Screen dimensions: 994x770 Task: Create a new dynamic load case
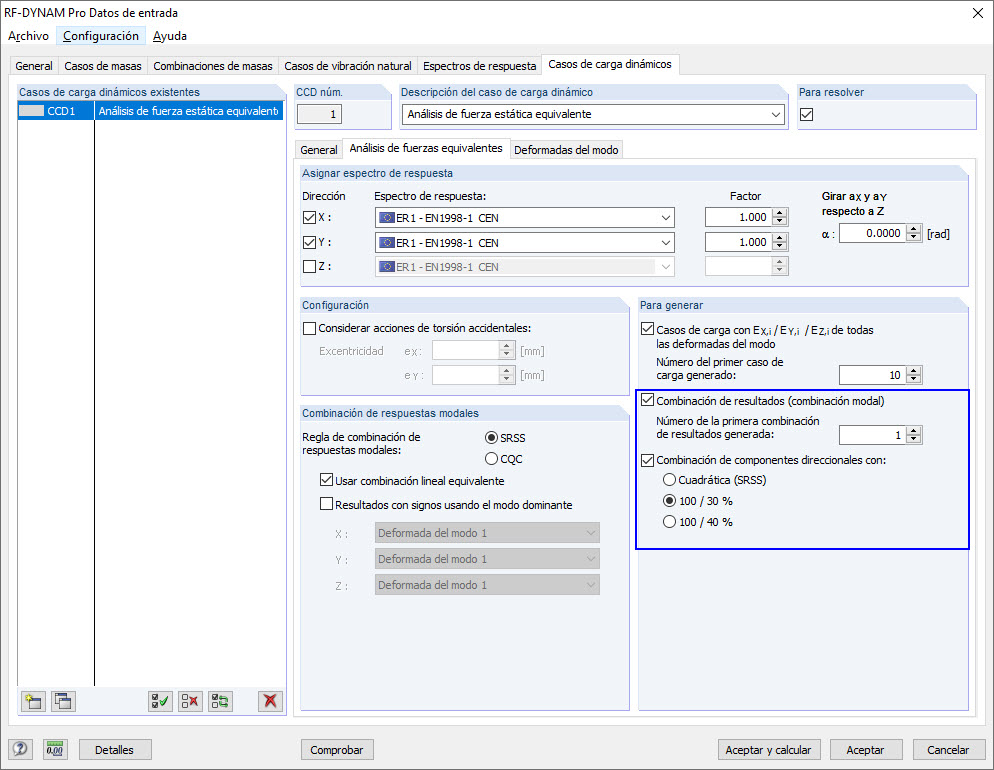point(33,701)
